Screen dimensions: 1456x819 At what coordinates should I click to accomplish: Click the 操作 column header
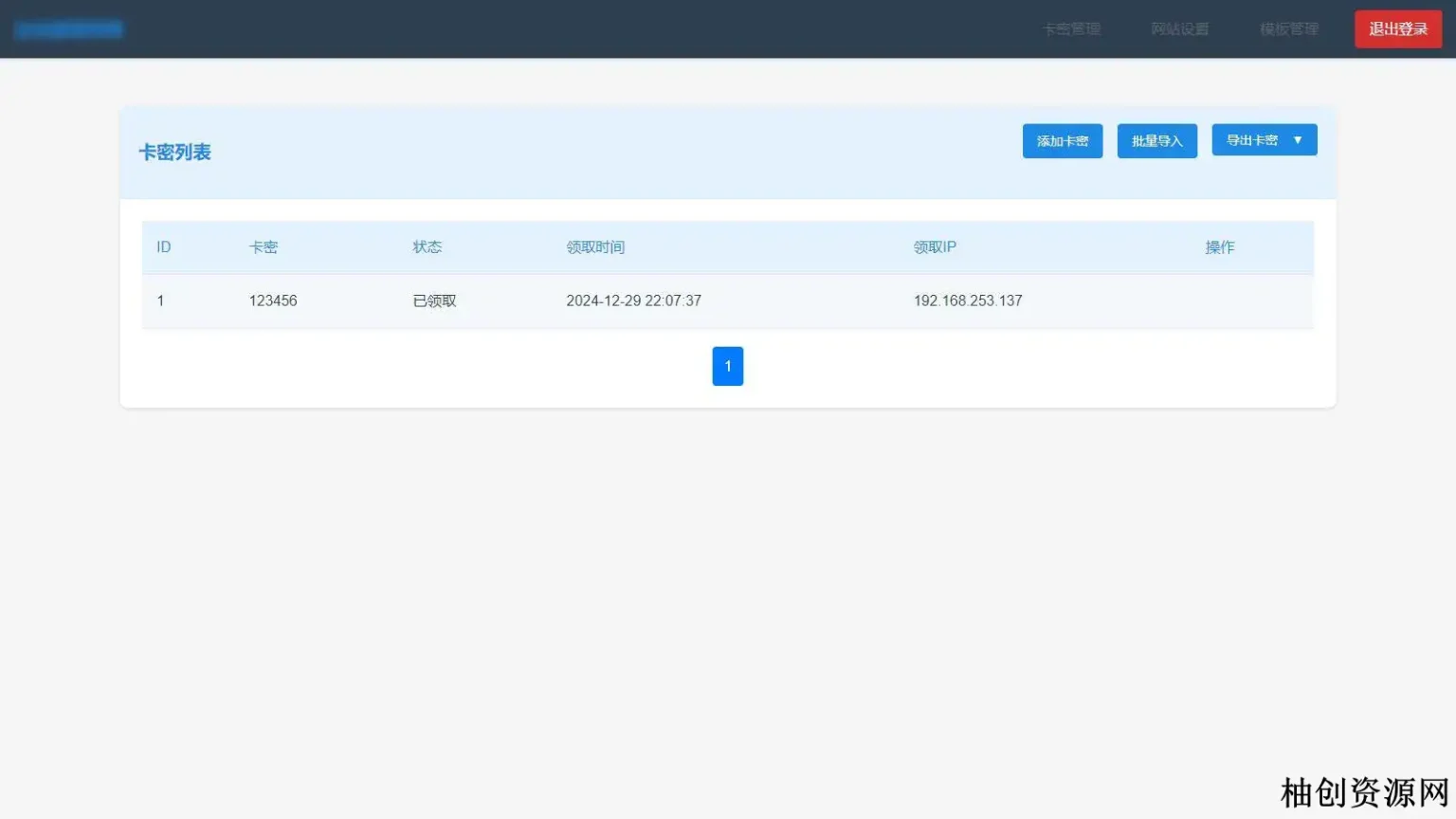click(1219, 247)
